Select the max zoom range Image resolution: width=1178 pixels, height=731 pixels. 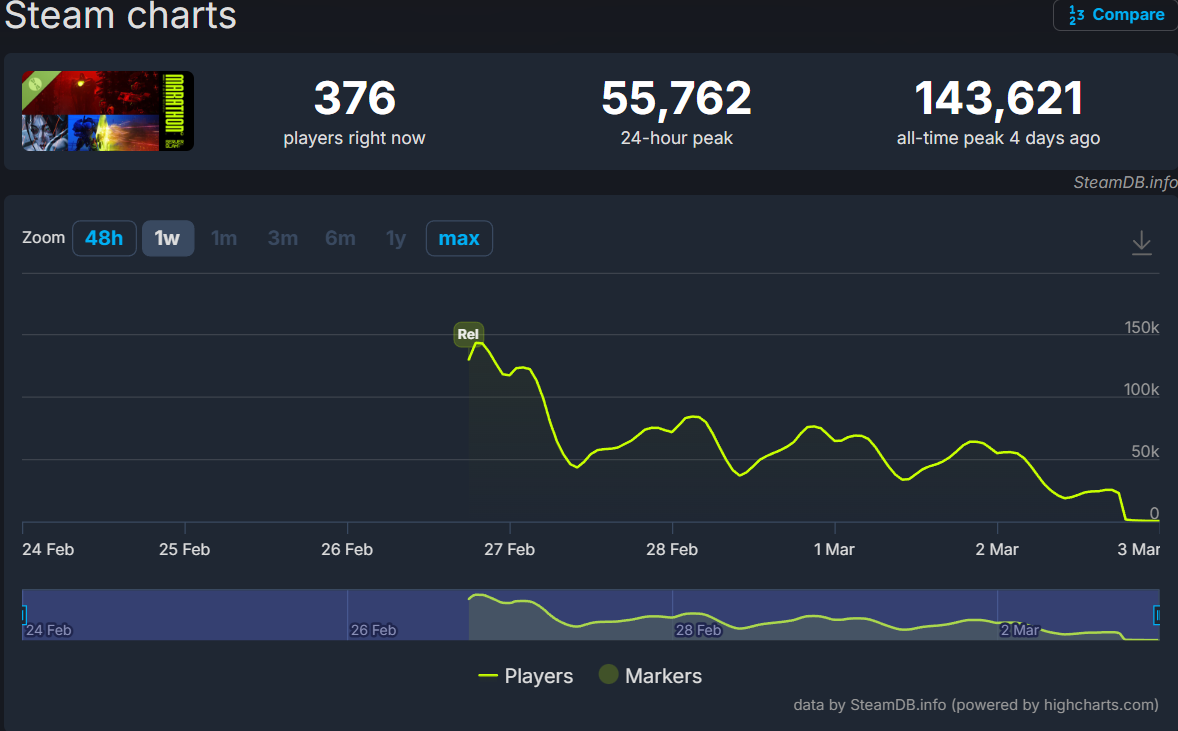459,238
